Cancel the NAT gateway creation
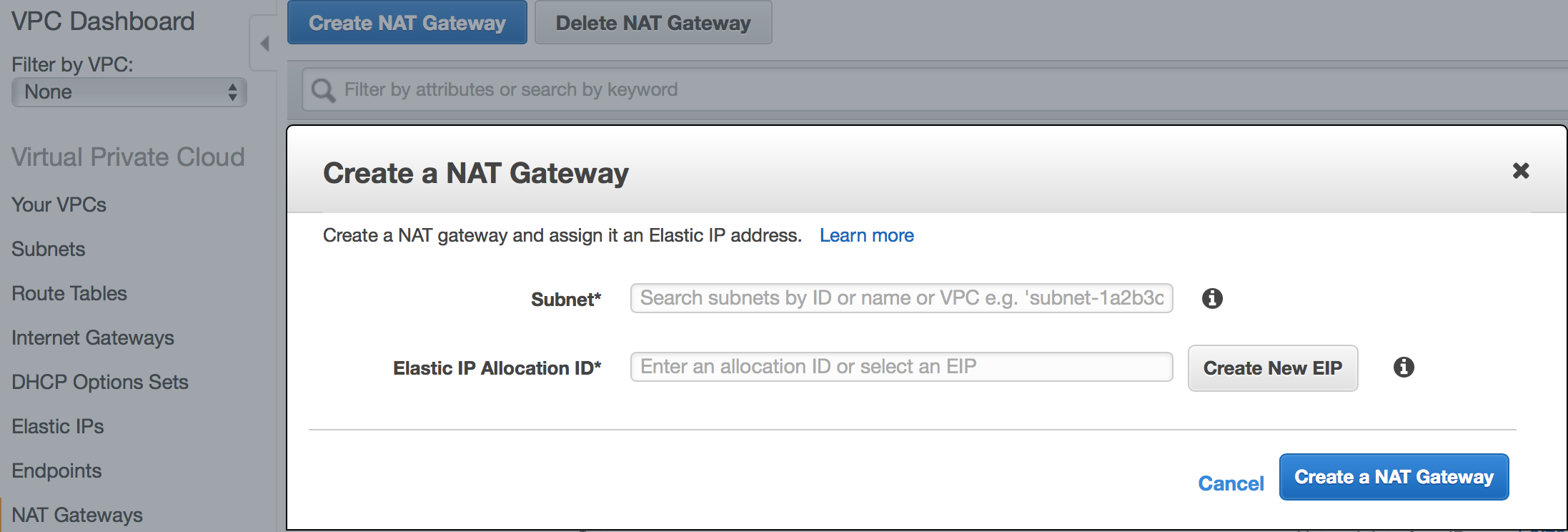Image resolution: width=1568 pixels, height=532 pixels. point(1231,483)
